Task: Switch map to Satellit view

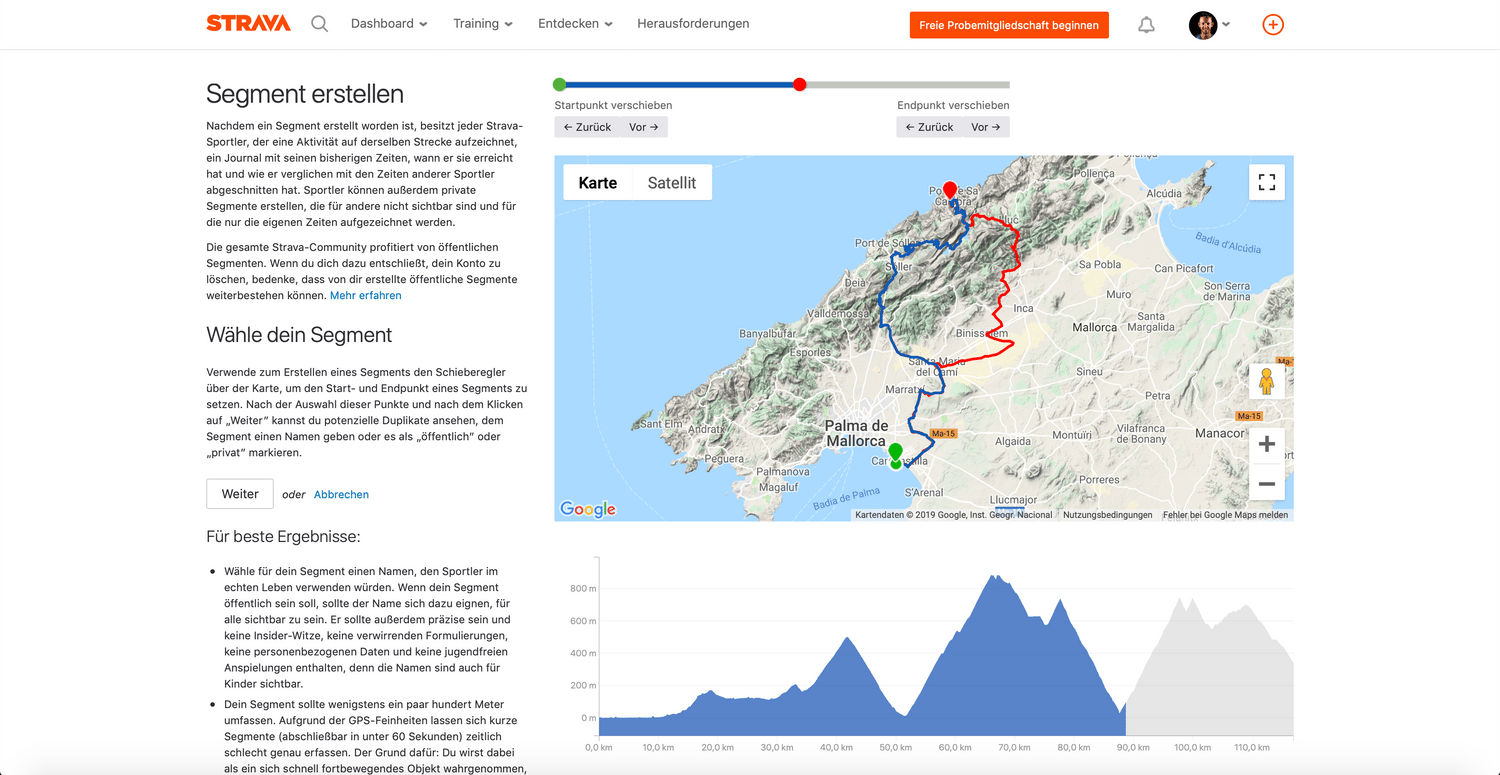Action: point(672,182)
